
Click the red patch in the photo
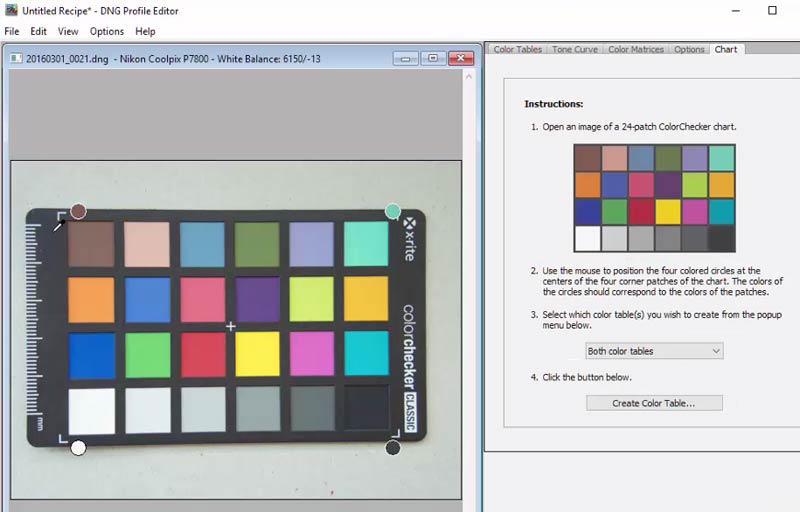[x=203, y=355]
